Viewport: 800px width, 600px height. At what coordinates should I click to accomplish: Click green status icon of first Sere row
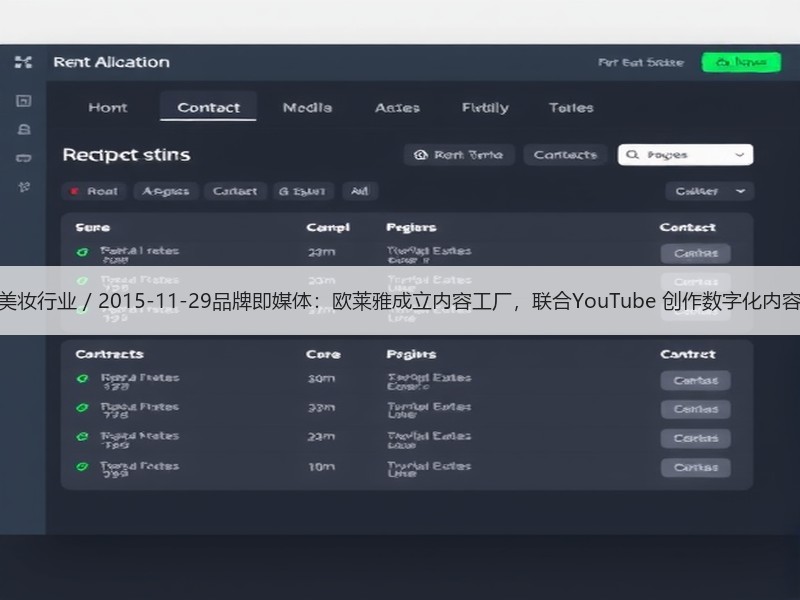pos(82,252)
